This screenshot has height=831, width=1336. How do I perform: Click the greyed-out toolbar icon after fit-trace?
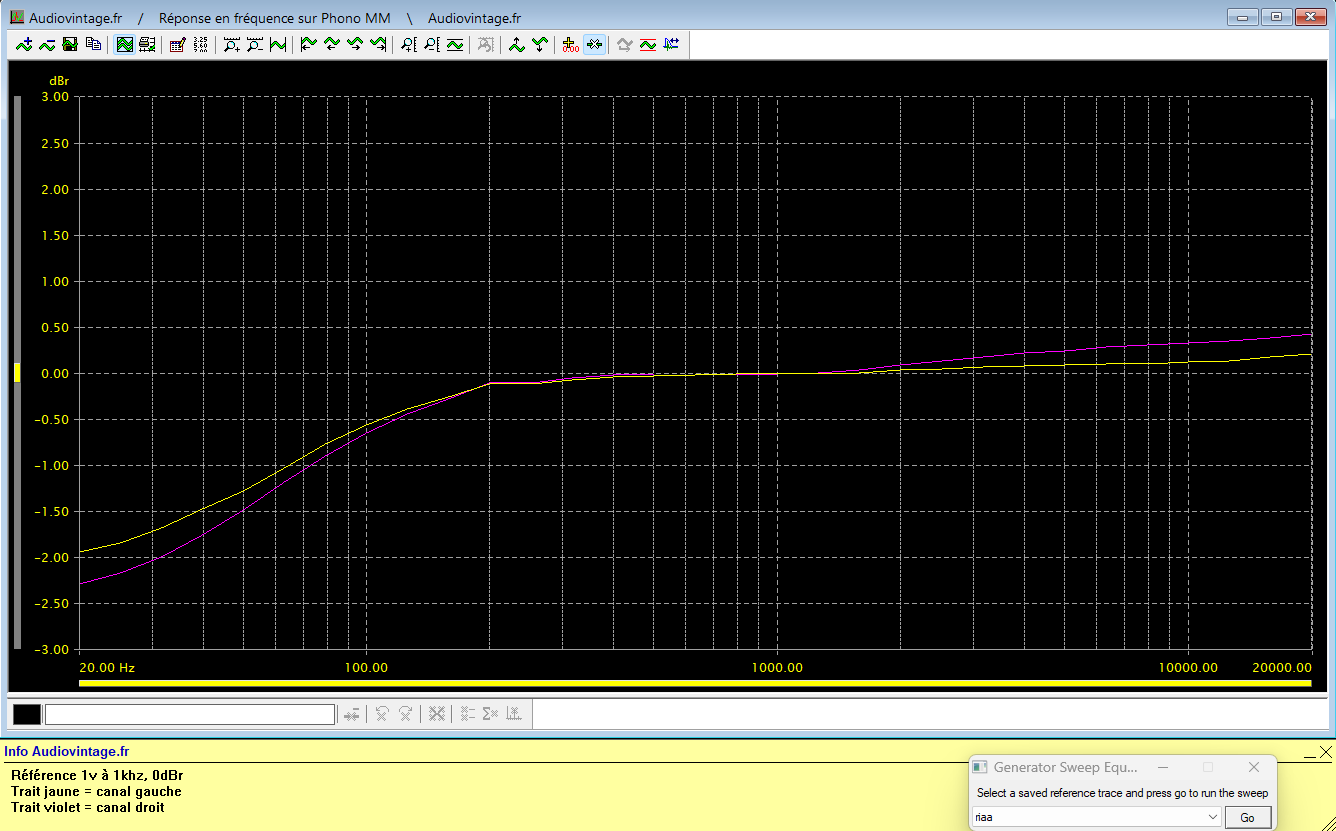click(486, 44)
